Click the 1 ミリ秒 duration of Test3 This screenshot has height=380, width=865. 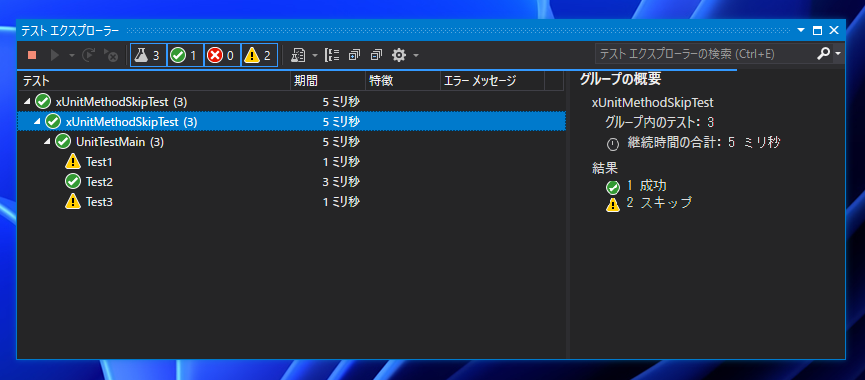click(x=341, y=202)
